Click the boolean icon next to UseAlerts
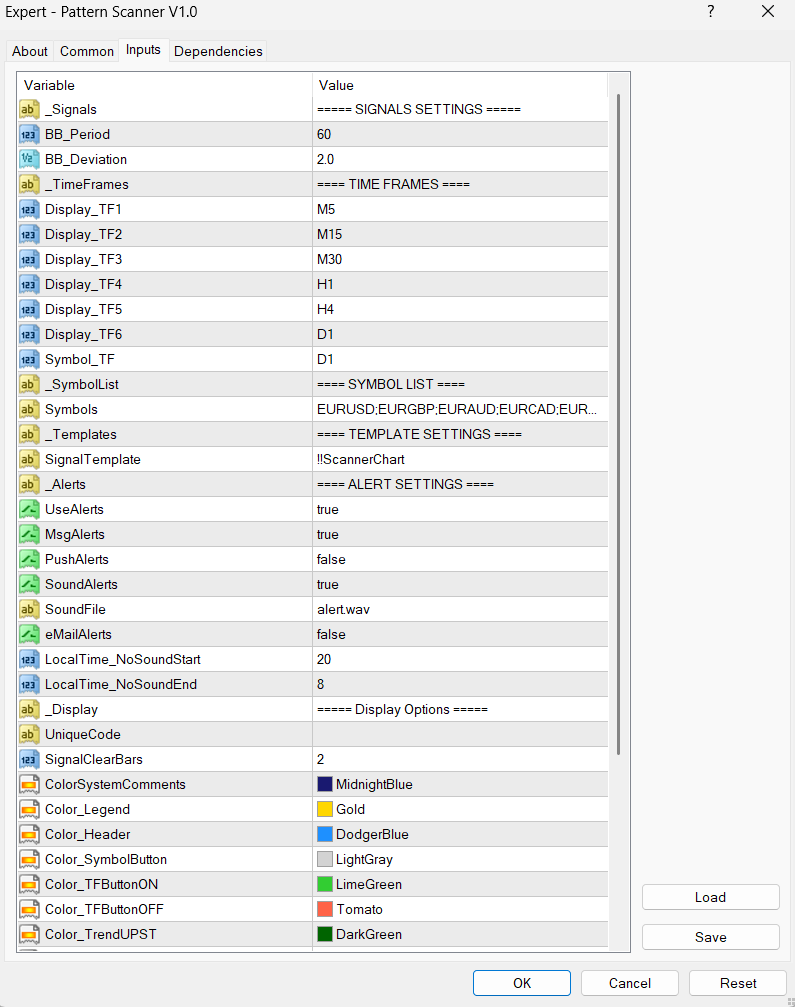795x1007 pixels. (29, 509)
